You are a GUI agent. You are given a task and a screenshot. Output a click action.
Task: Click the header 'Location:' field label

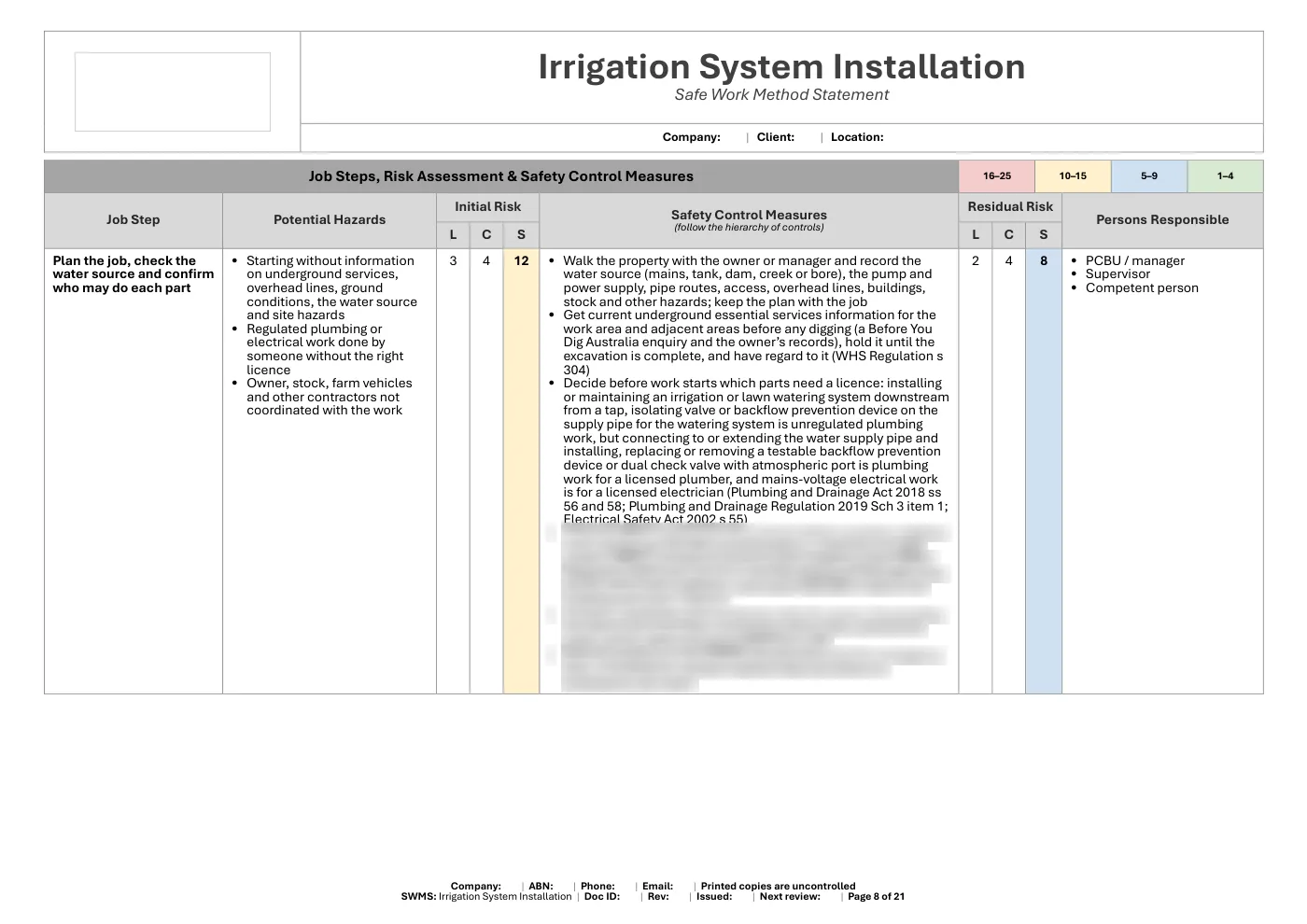[857, 137]
